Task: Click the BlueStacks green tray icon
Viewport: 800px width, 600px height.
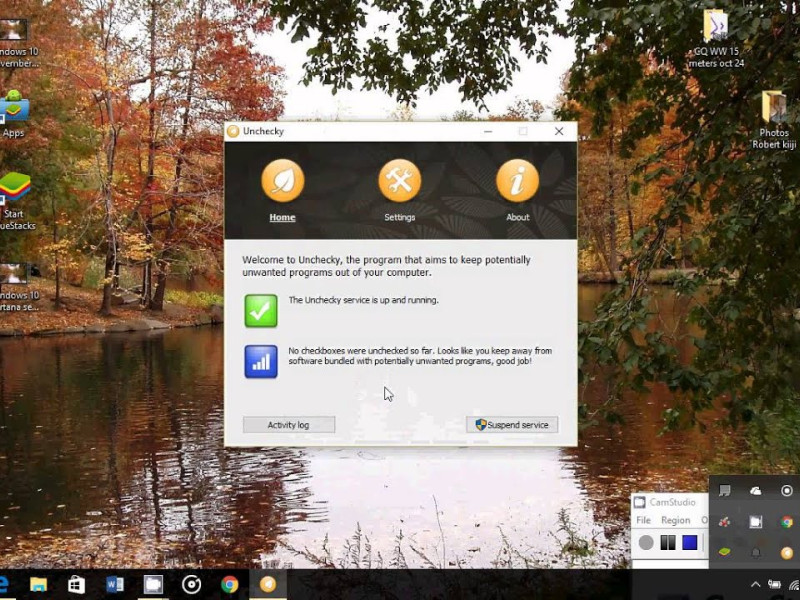Action: point(724,552)
